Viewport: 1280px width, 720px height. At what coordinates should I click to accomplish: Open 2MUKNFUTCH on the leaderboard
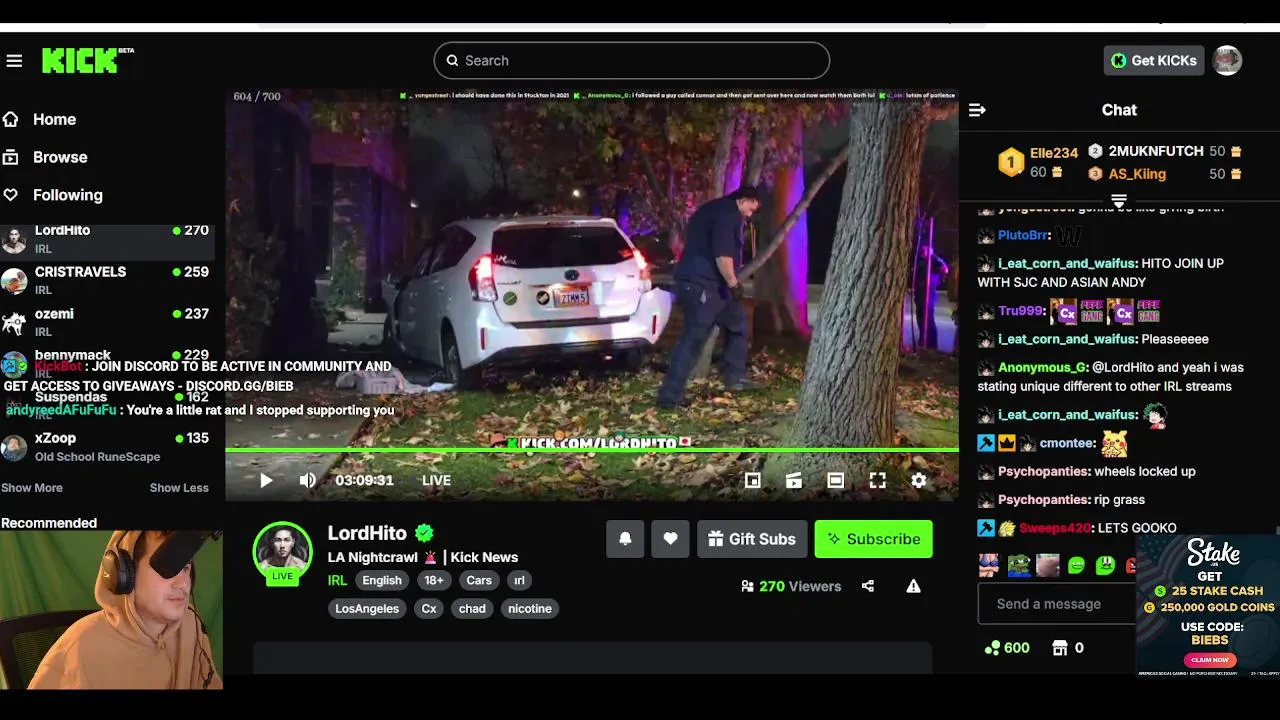click(1156, 151)
